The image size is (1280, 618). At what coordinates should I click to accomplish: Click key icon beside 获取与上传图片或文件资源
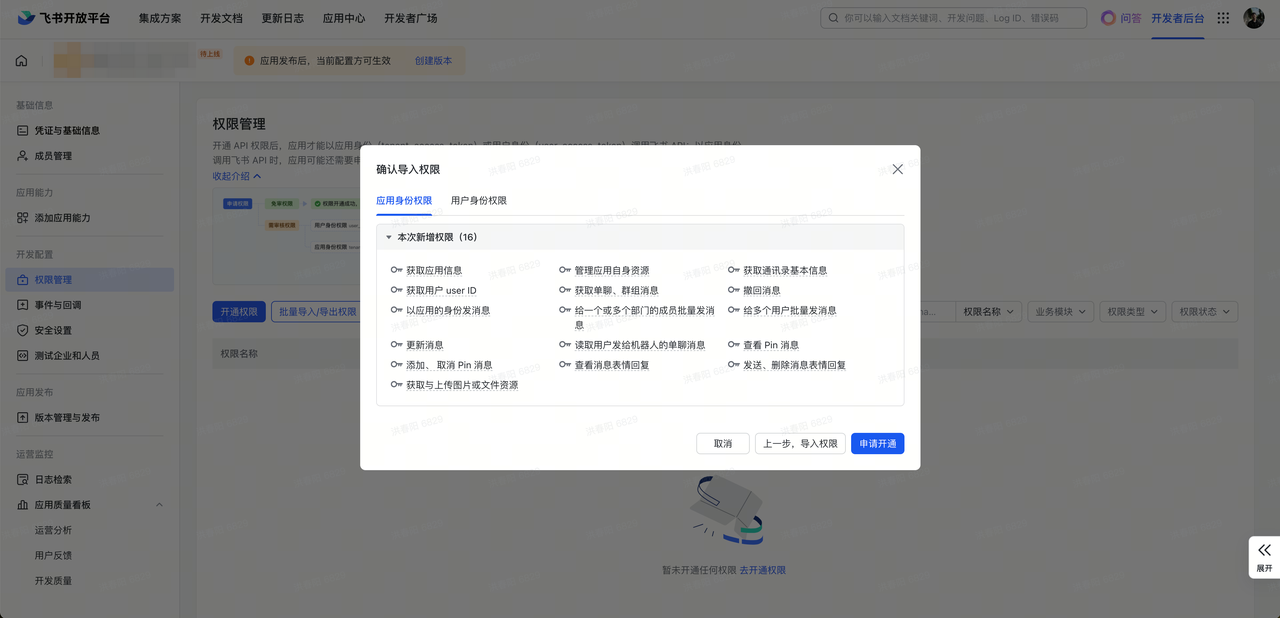pos(396,384)
